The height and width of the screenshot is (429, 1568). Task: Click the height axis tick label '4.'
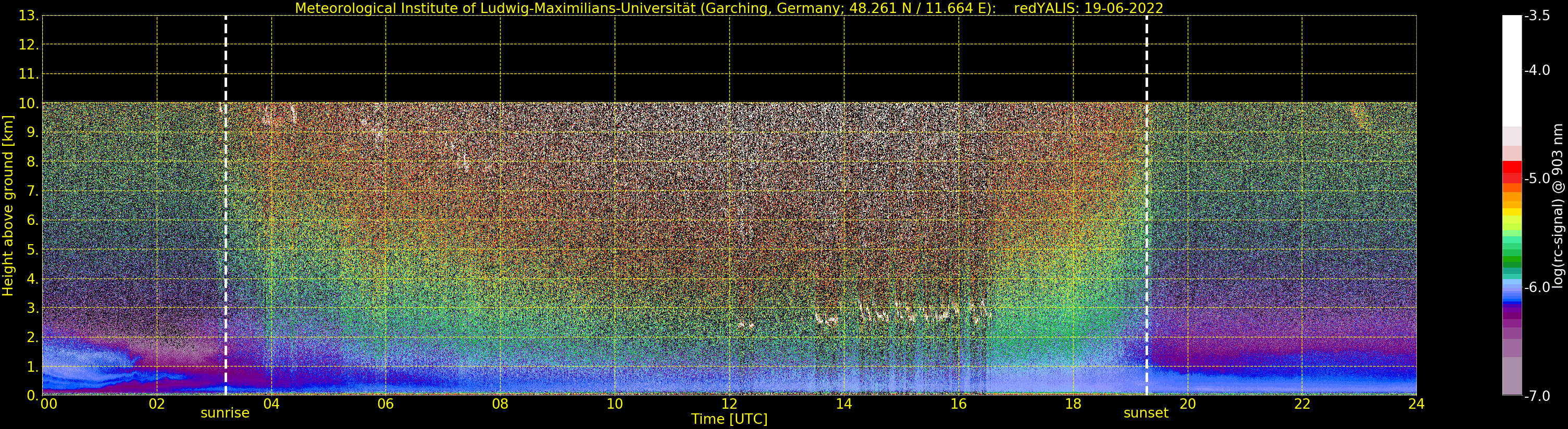pyautogui.click(x=33, y=279)
